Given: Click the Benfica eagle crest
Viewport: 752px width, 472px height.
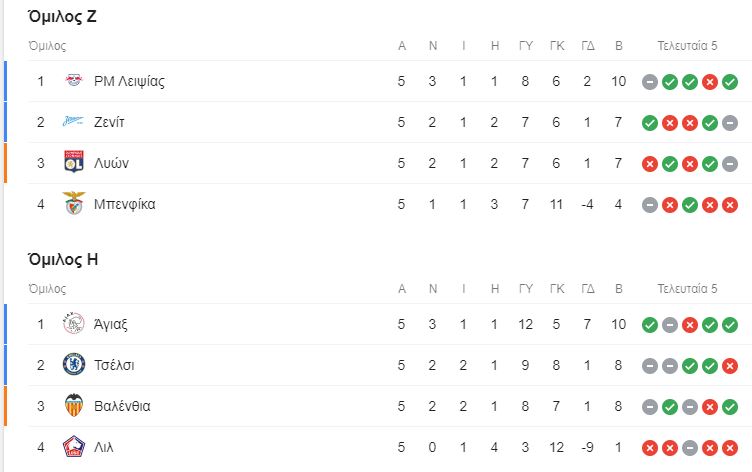Looking at the screenshot, I should 74,203.
